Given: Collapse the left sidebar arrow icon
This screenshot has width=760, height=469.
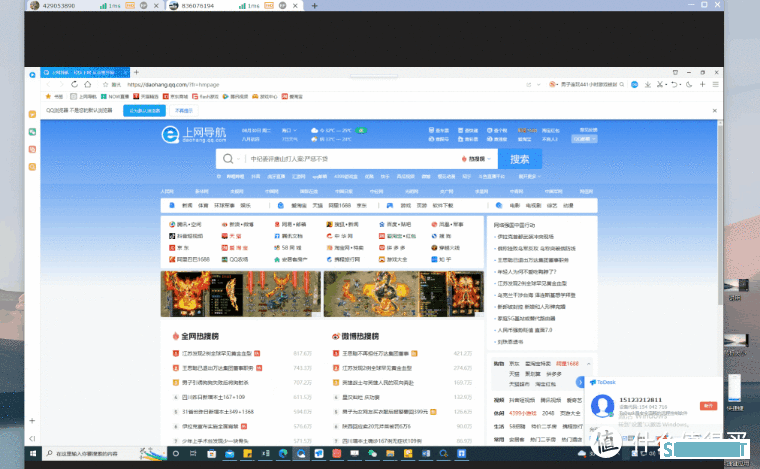Looking at the screenshot, I should [32, 438].
